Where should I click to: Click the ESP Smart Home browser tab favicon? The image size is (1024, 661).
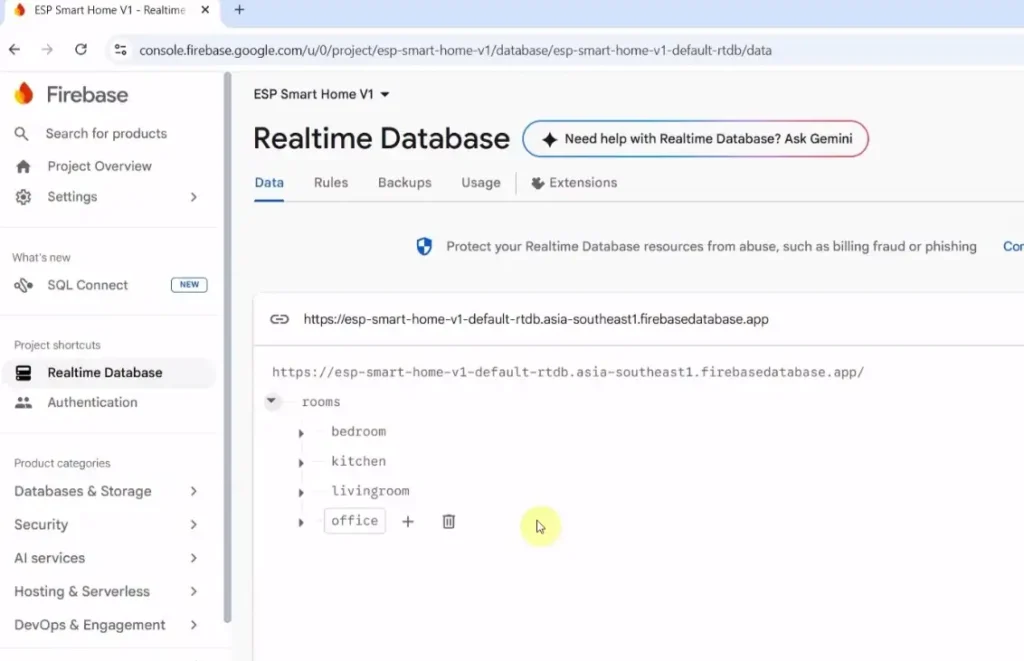pos(20,10)
